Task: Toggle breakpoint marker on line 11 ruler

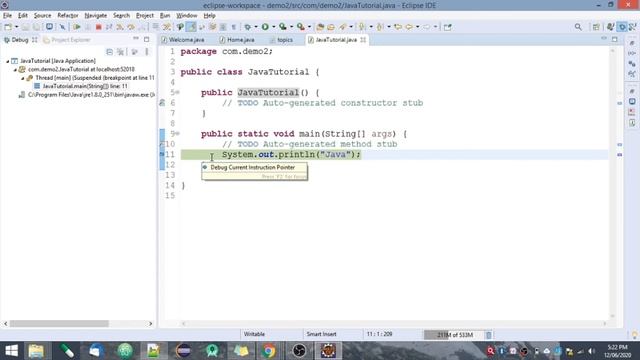Action: (x=162, y=154)
